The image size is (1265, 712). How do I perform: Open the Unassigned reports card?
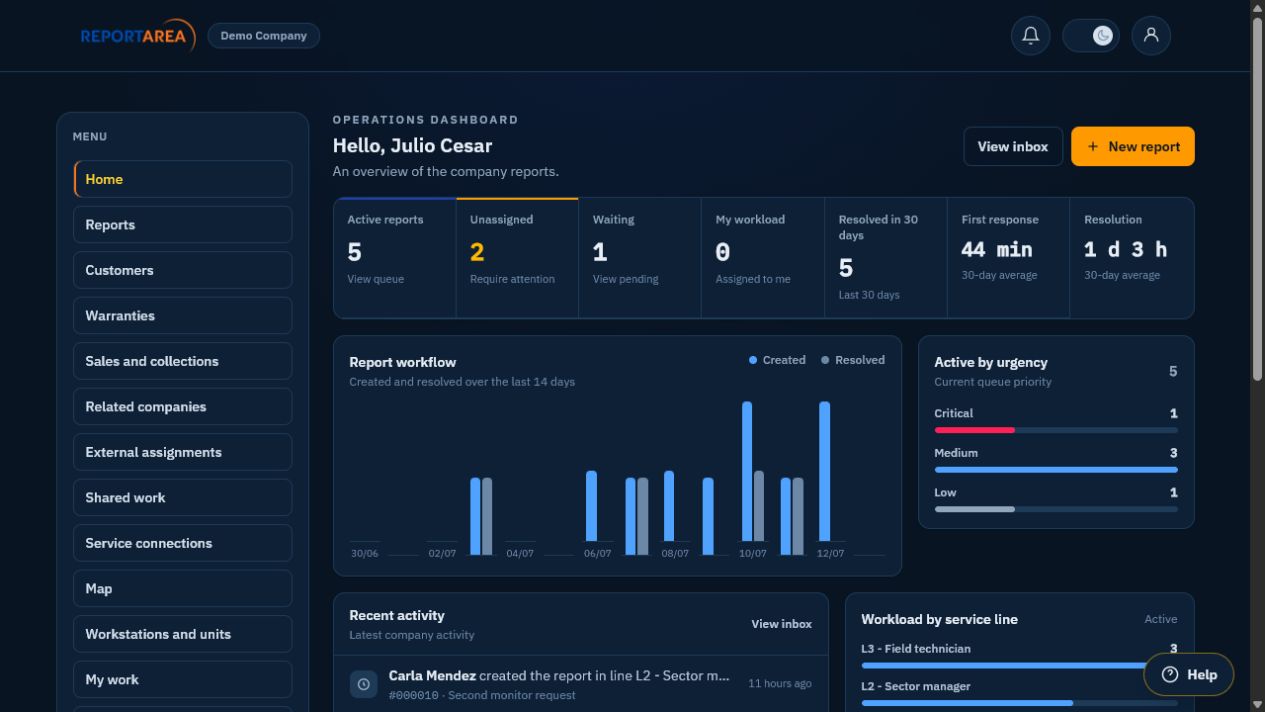pos(517,258)
